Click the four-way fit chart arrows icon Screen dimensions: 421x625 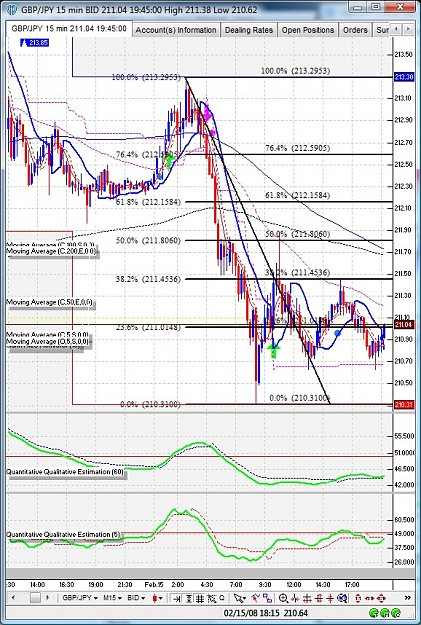381,598
